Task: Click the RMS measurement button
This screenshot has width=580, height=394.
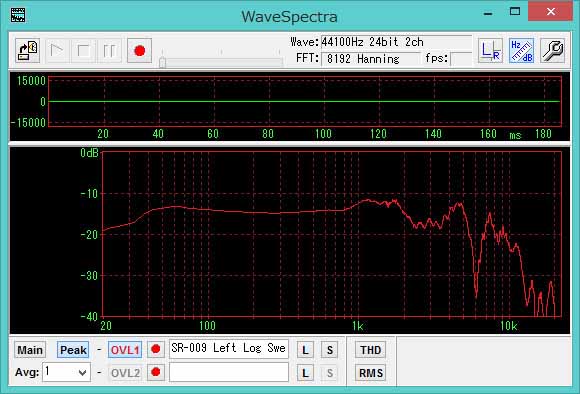Action: (x=371, y=373)
